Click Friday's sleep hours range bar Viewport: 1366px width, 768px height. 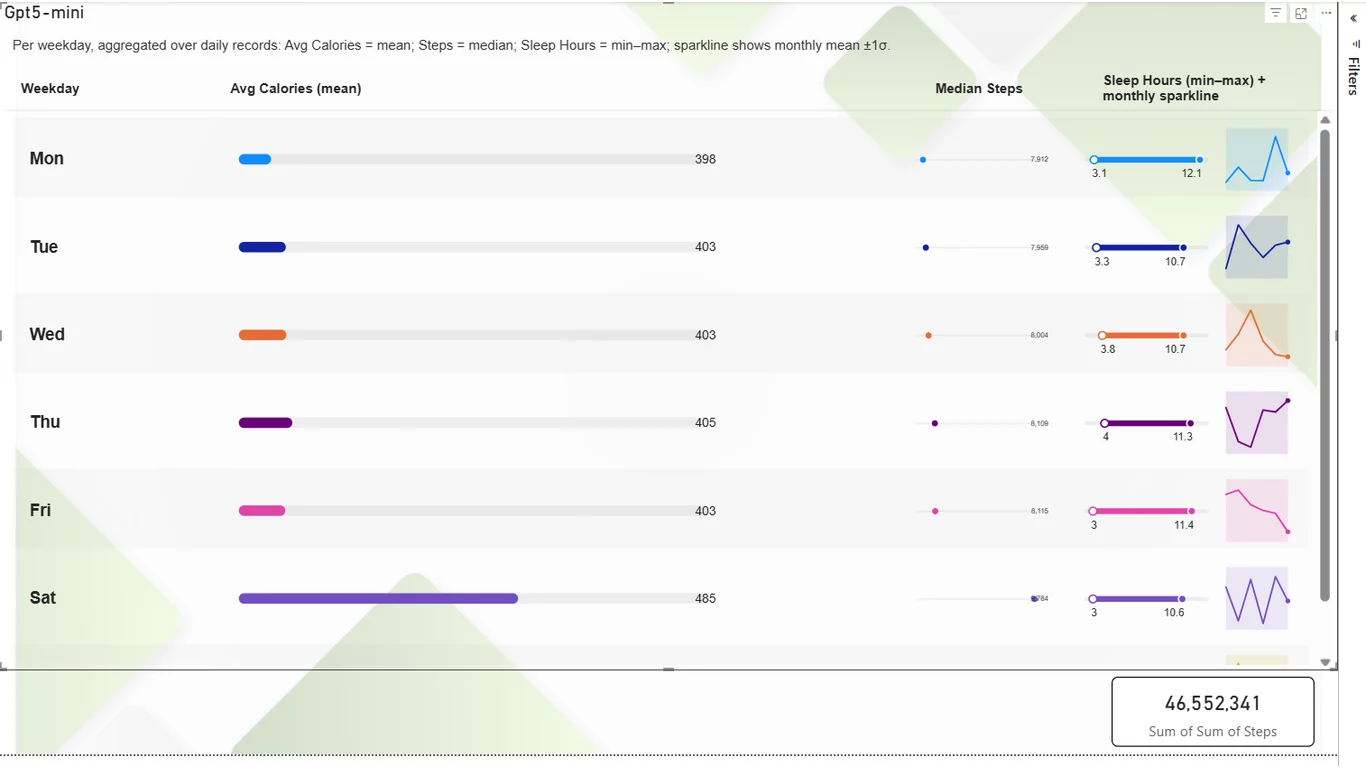tap(1143, 511)
